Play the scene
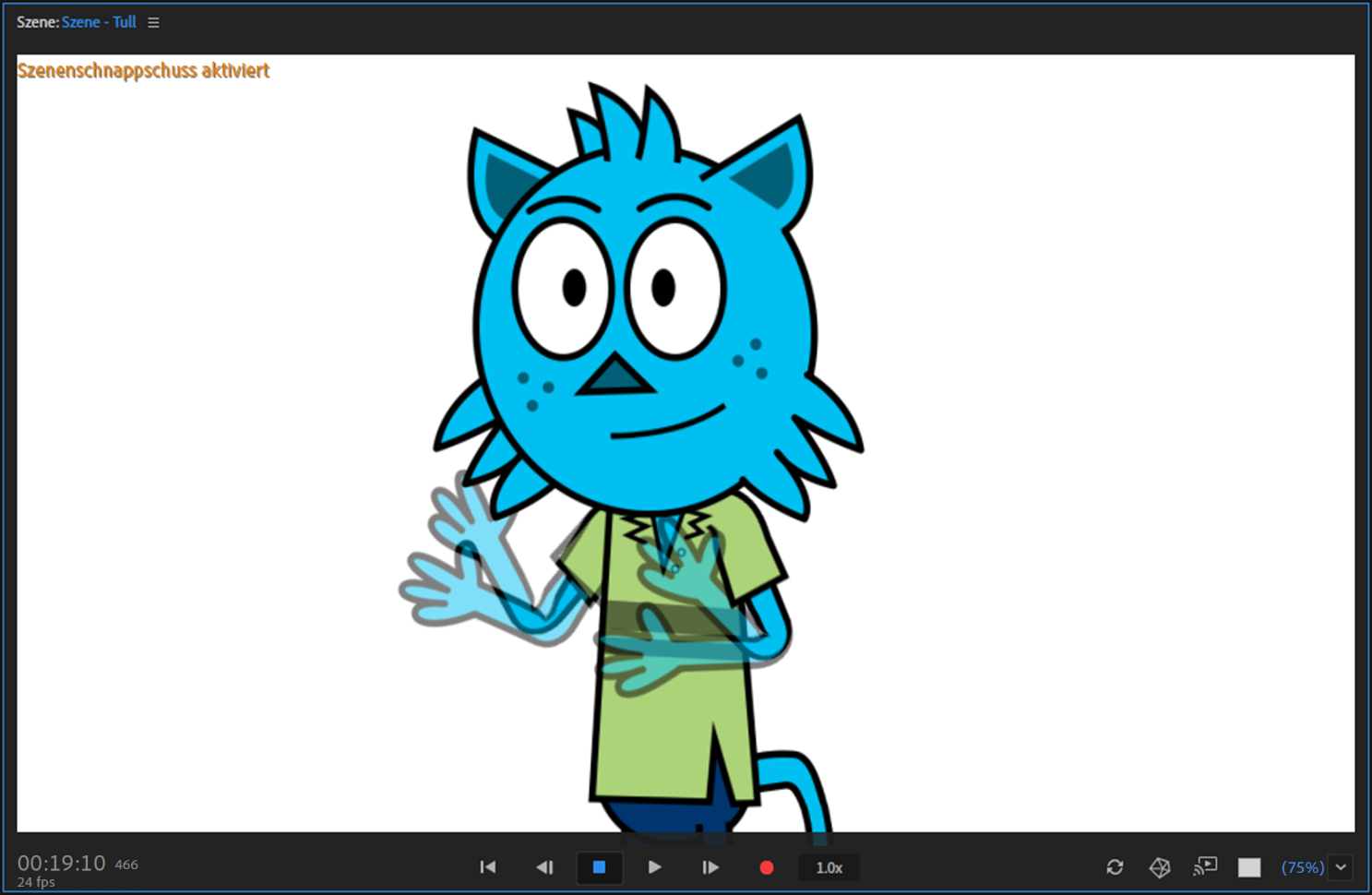The image size is (1372, 895). [x=654, y=867]
